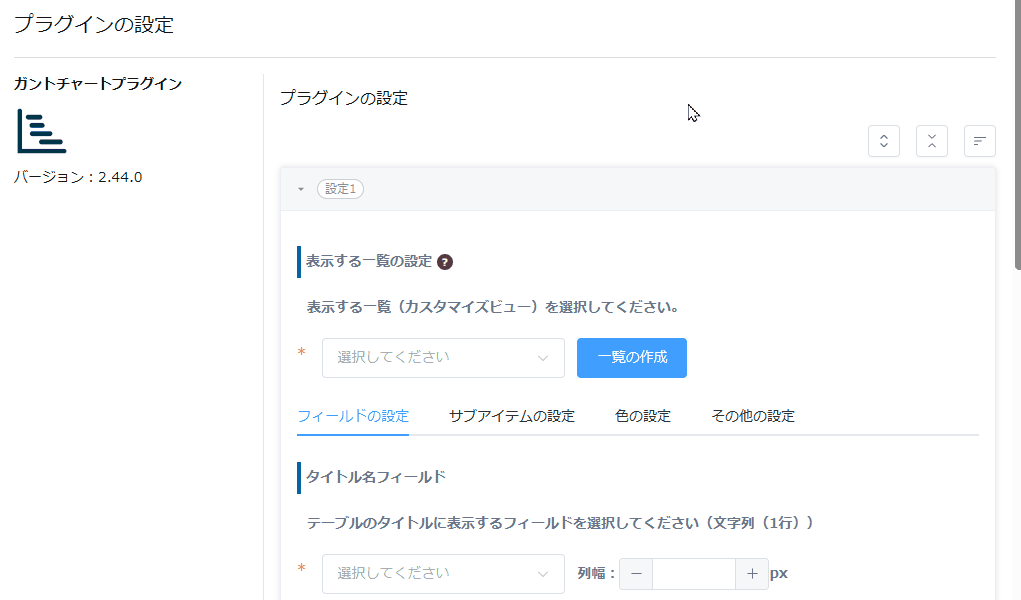The width and height of the screenshot is (1021, 600).
Task: Open the title field selection dropdown
Action: coord(443,573)
